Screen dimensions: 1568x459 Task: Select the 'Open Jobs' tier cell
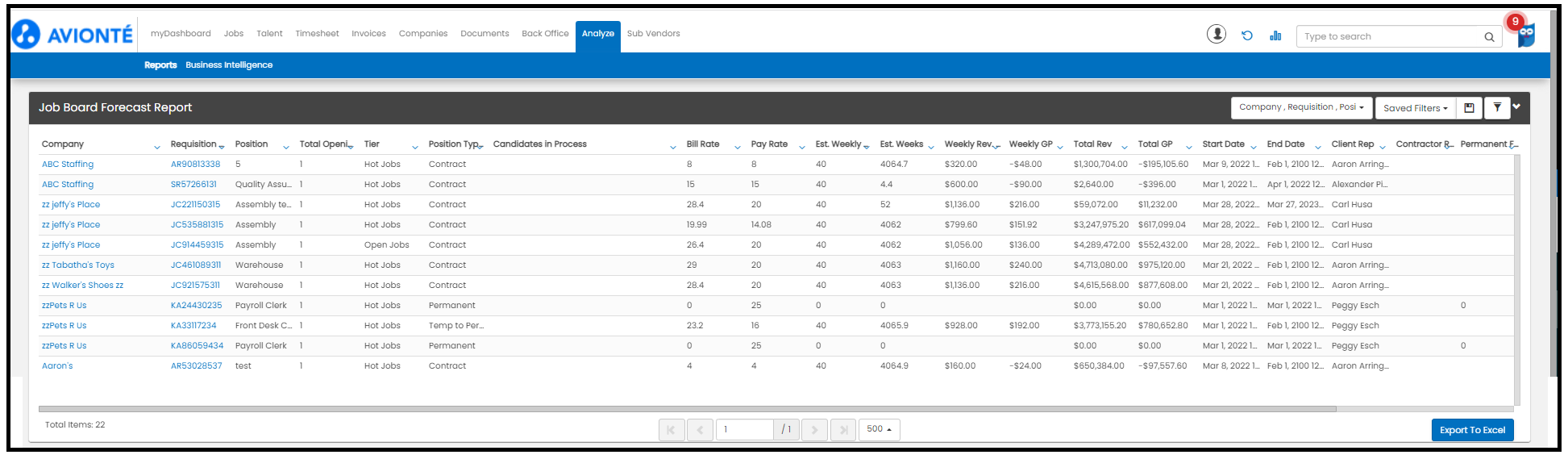click(386, 245)
